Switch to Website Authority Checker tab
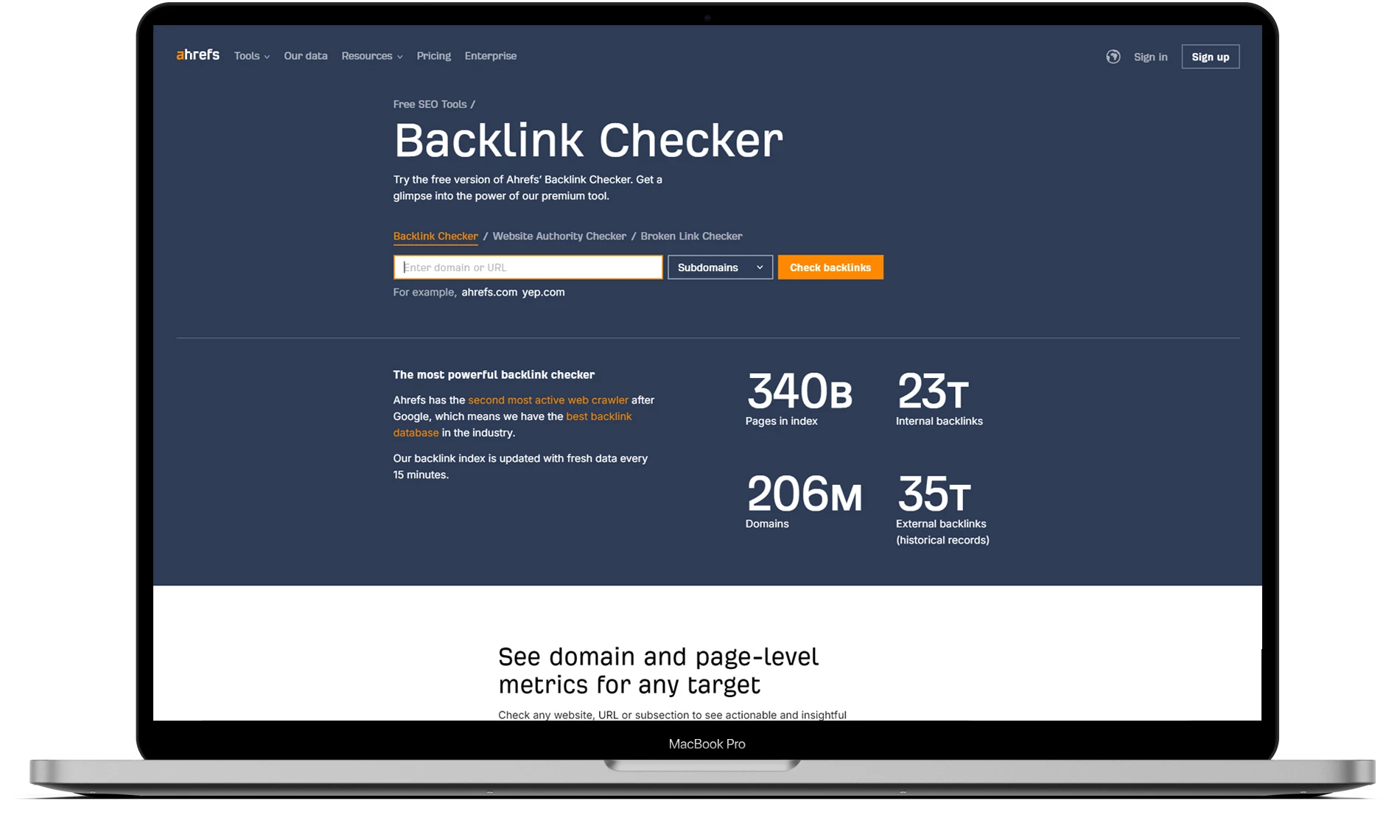Image resolution: width=1400 pixels, height=840 pixels. click(559, 237)
